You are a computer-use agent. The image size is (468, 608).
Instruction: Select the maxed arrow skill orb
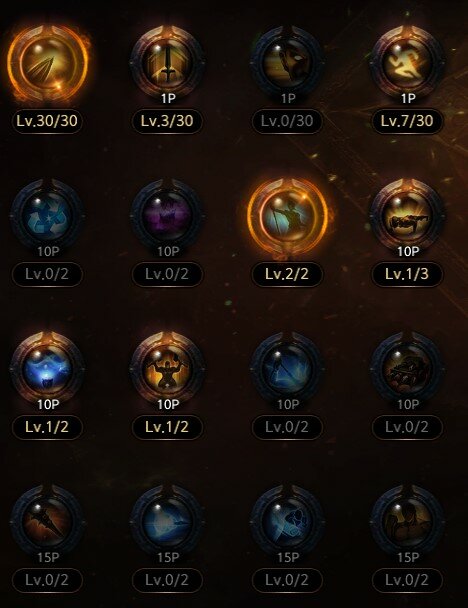coord(47,64)
